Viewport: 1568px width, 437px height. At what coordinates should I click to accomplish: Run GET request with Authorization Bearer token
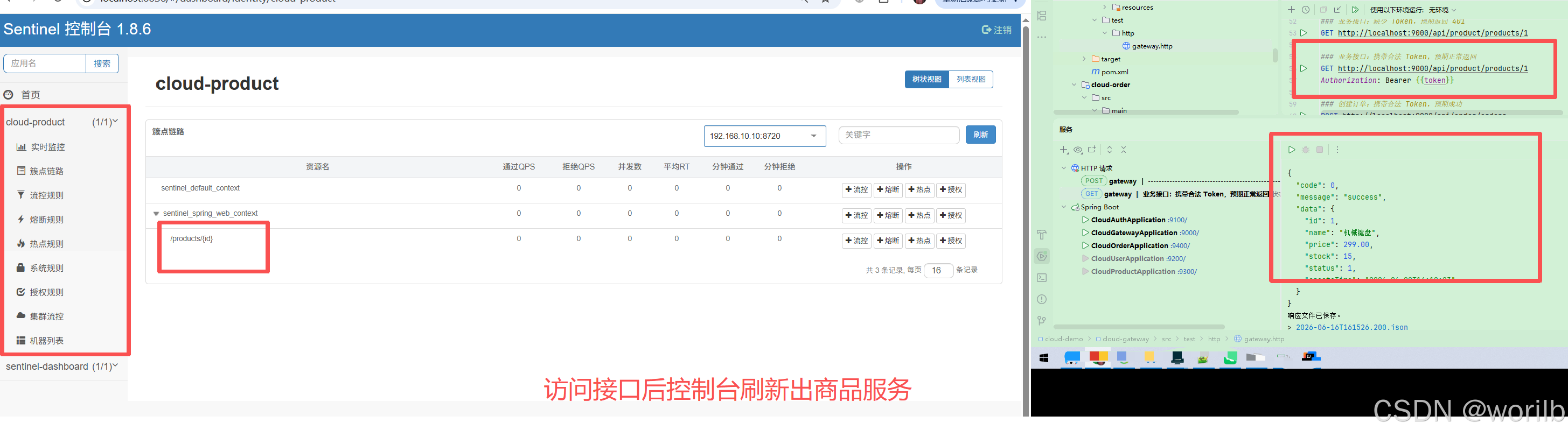point(1303,69)
